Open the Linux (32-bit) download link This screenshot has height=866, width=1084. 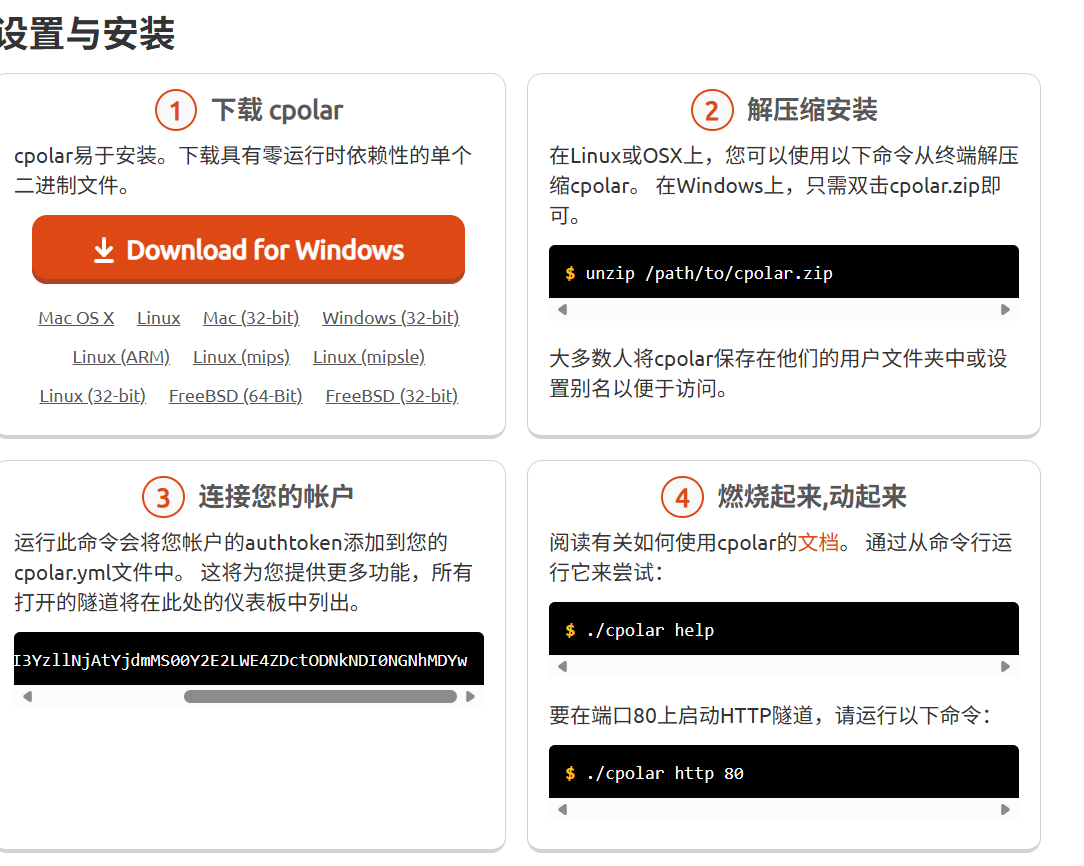93,396
